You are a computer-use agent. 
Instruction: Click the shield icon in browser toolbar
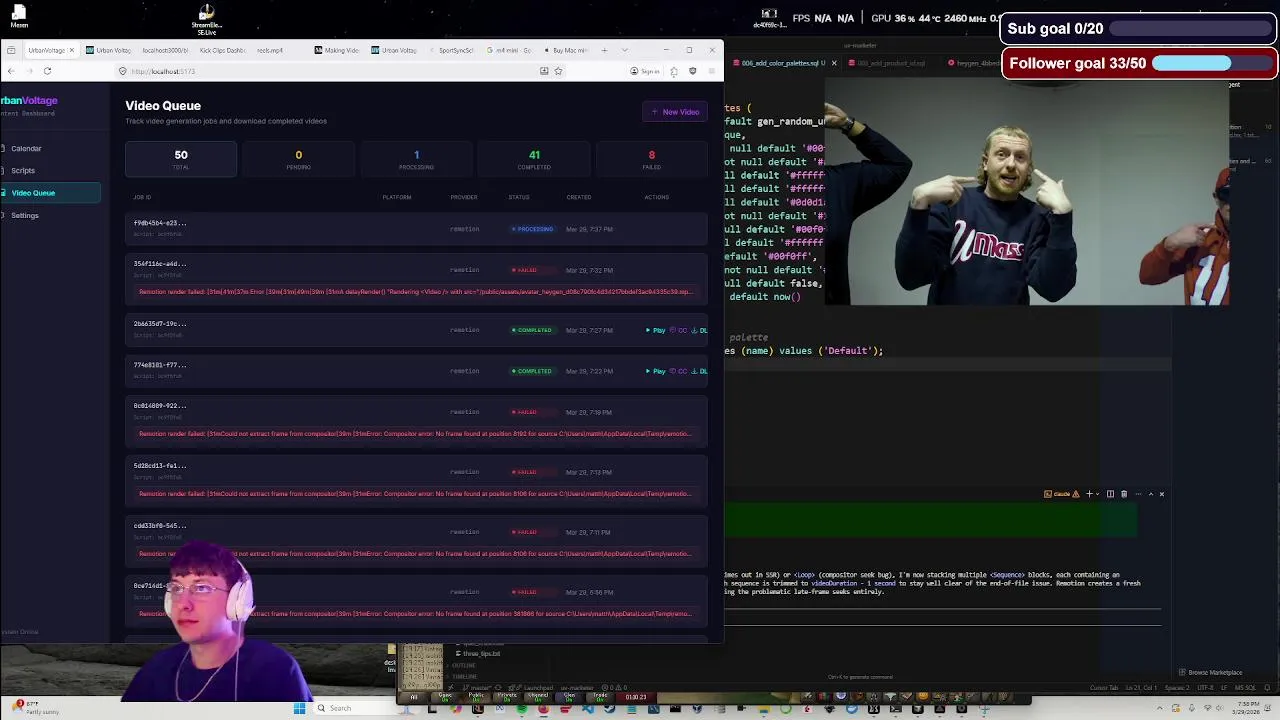(x=692, y=71)
